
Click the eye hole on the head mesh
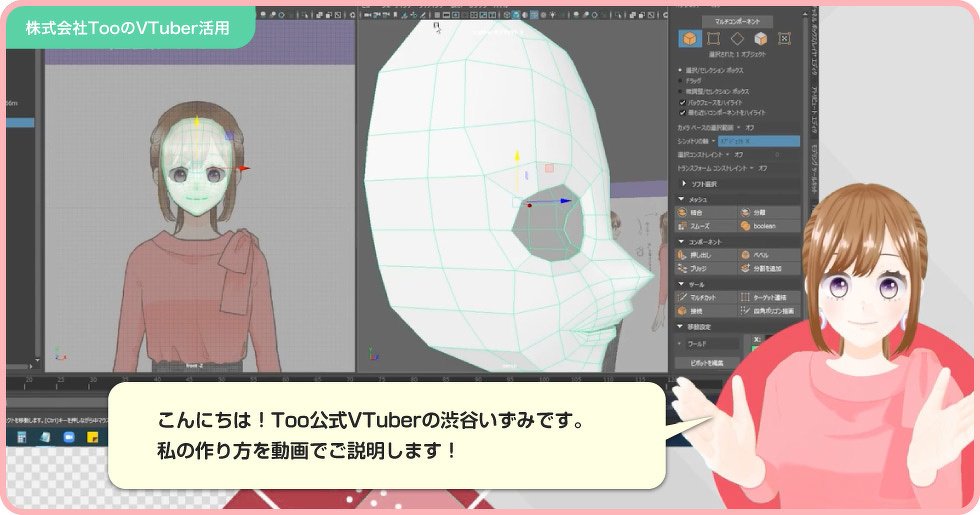(548, 222)
